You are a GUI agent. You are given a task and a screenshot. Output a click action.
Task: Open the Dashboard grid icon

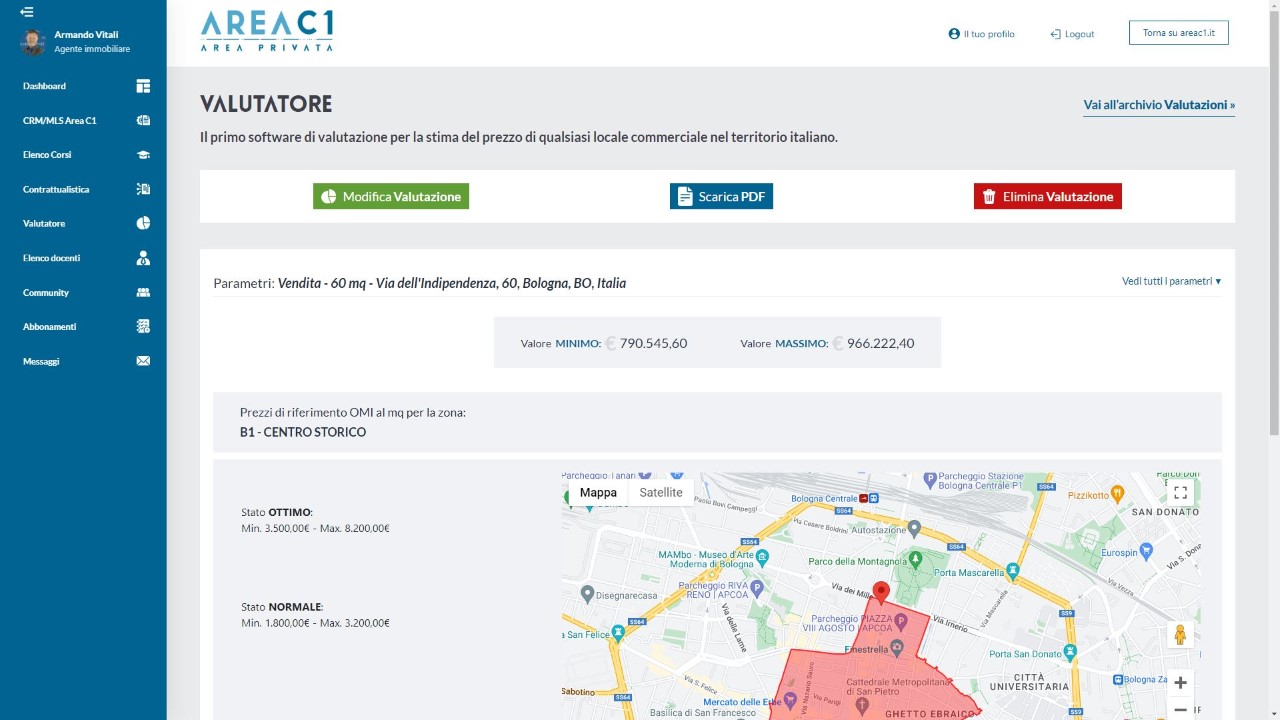point(143,86)
